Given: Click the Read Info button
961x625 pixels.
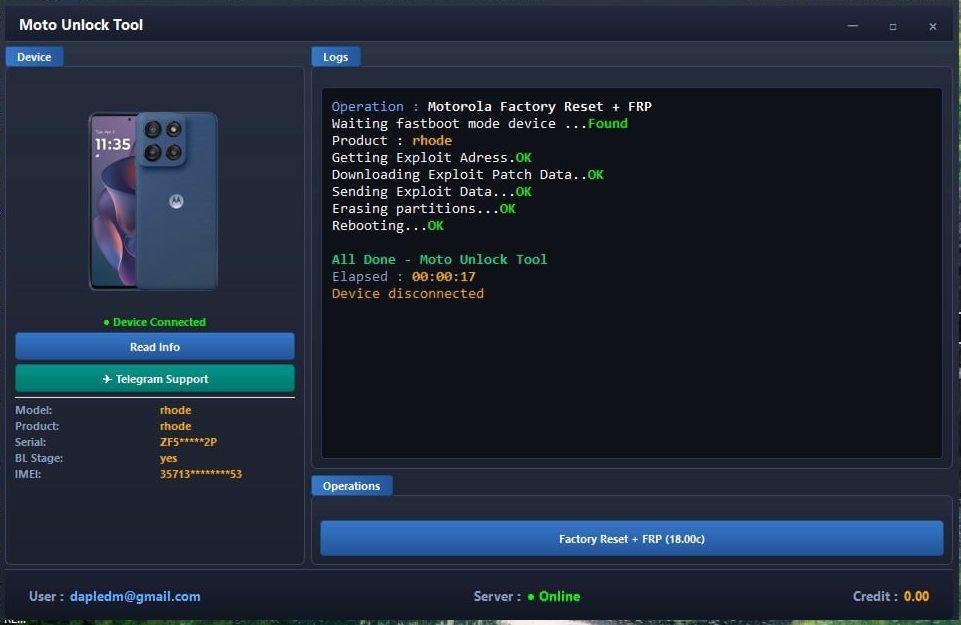Looking at the screenshot, I should pyautogui.click(x=154, y=346).
